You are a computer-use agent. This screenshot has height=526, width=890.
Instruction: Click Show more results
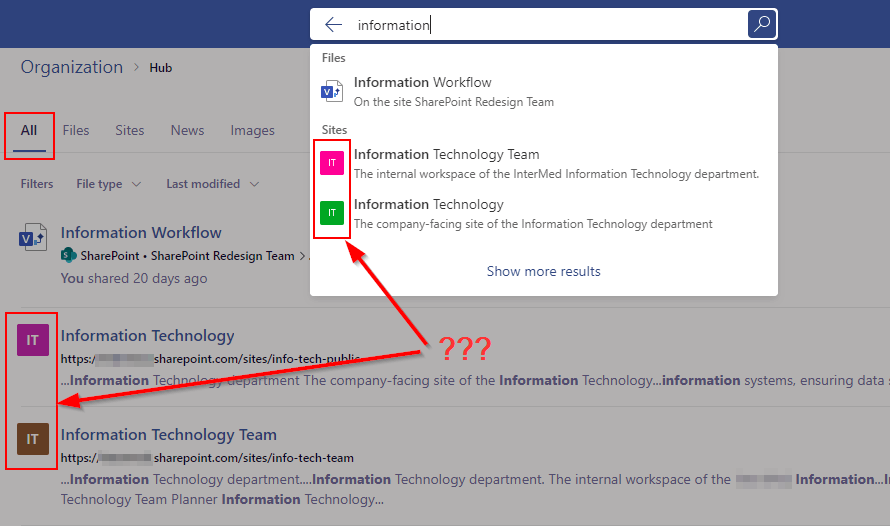pyautogui.click(x=544, y=271)
